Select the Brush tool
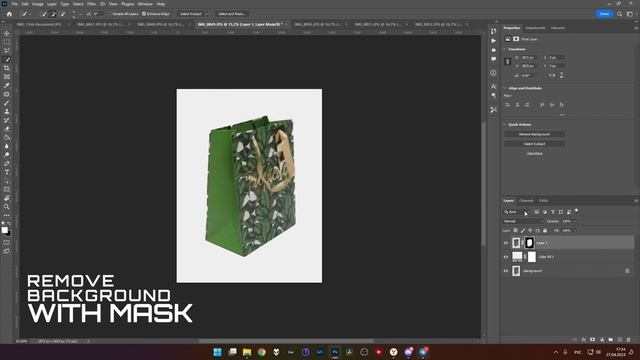This screenshot has height=360, width=640. tap(7, 102)
